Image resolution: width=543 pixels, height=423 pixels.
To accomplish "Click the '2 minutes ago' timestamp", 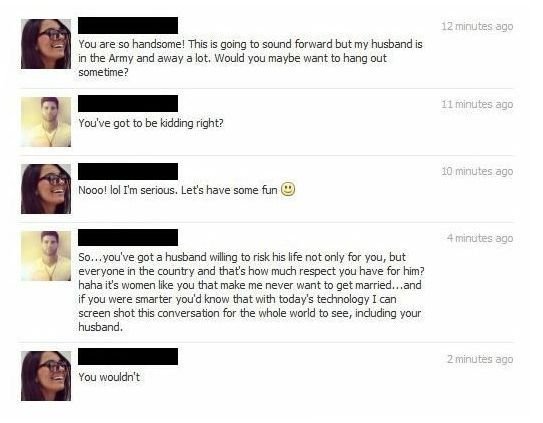I will coord(480,359).
